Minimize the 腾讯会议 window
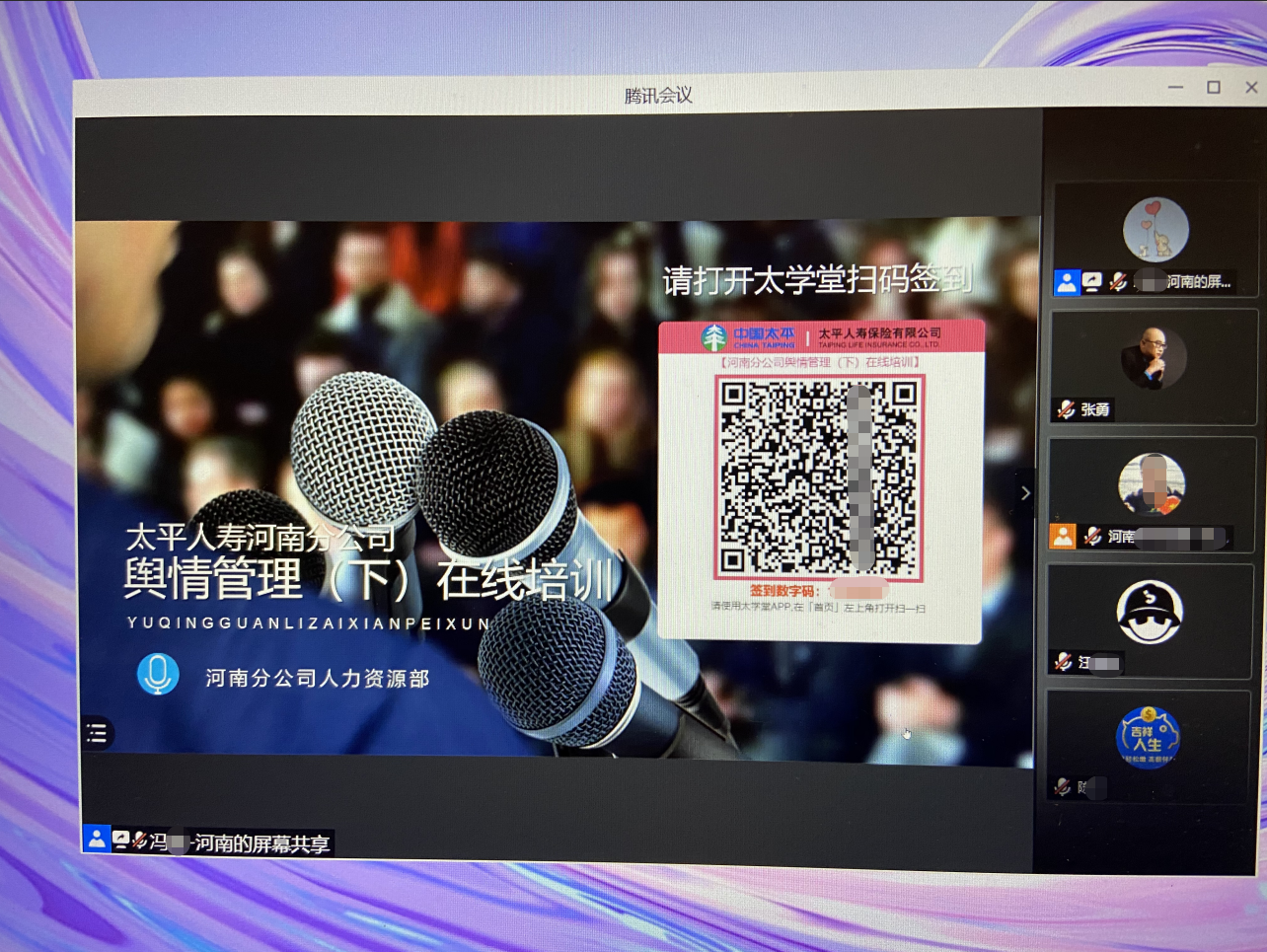The image size is (1267, 952). point(1175,88)
